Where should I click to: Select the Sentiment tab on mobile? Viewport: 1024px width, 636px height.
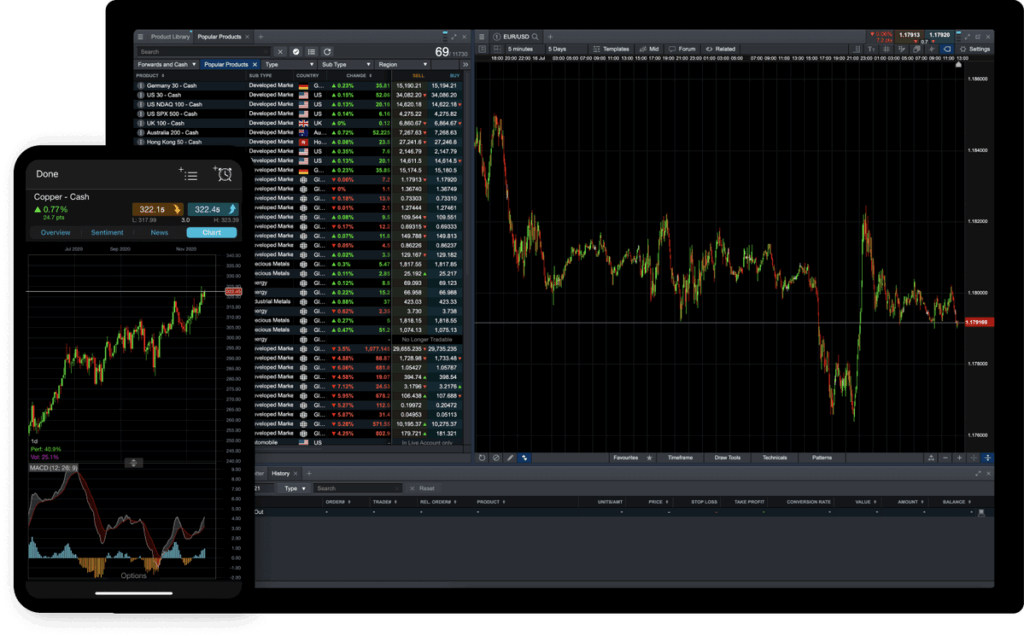coord(107,232)
